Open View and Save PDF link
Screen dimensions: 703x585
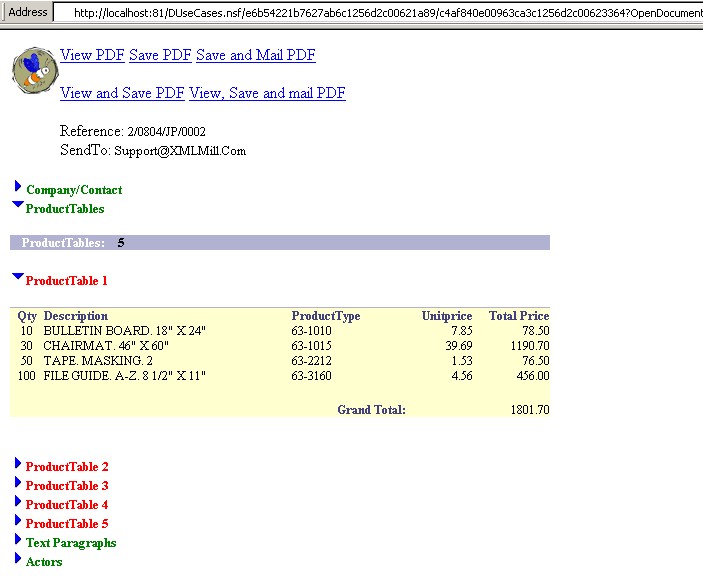coord(122,93)
